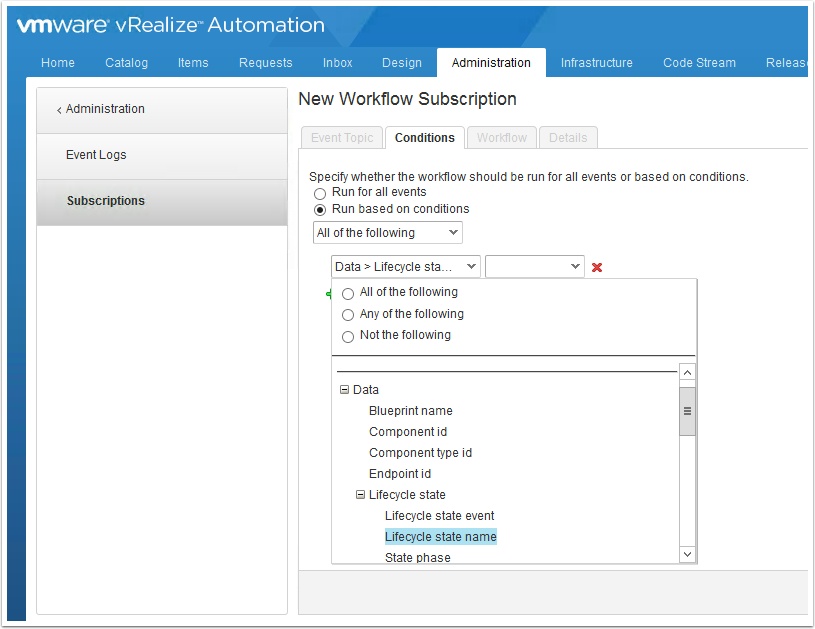
Task: Click the tree scrollbar up arrow
Action: pyautogui.click(x=687, y=372)
